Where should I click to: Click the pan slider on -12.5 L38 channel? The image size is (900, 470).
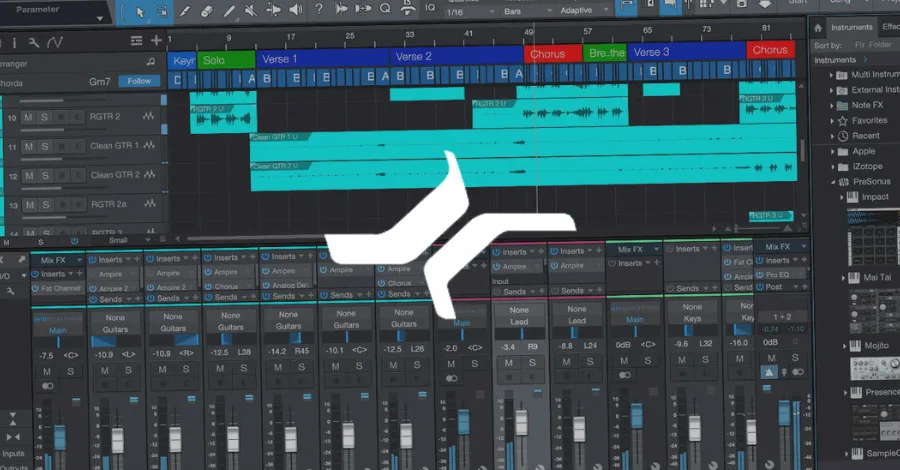(x=230, y=339)
